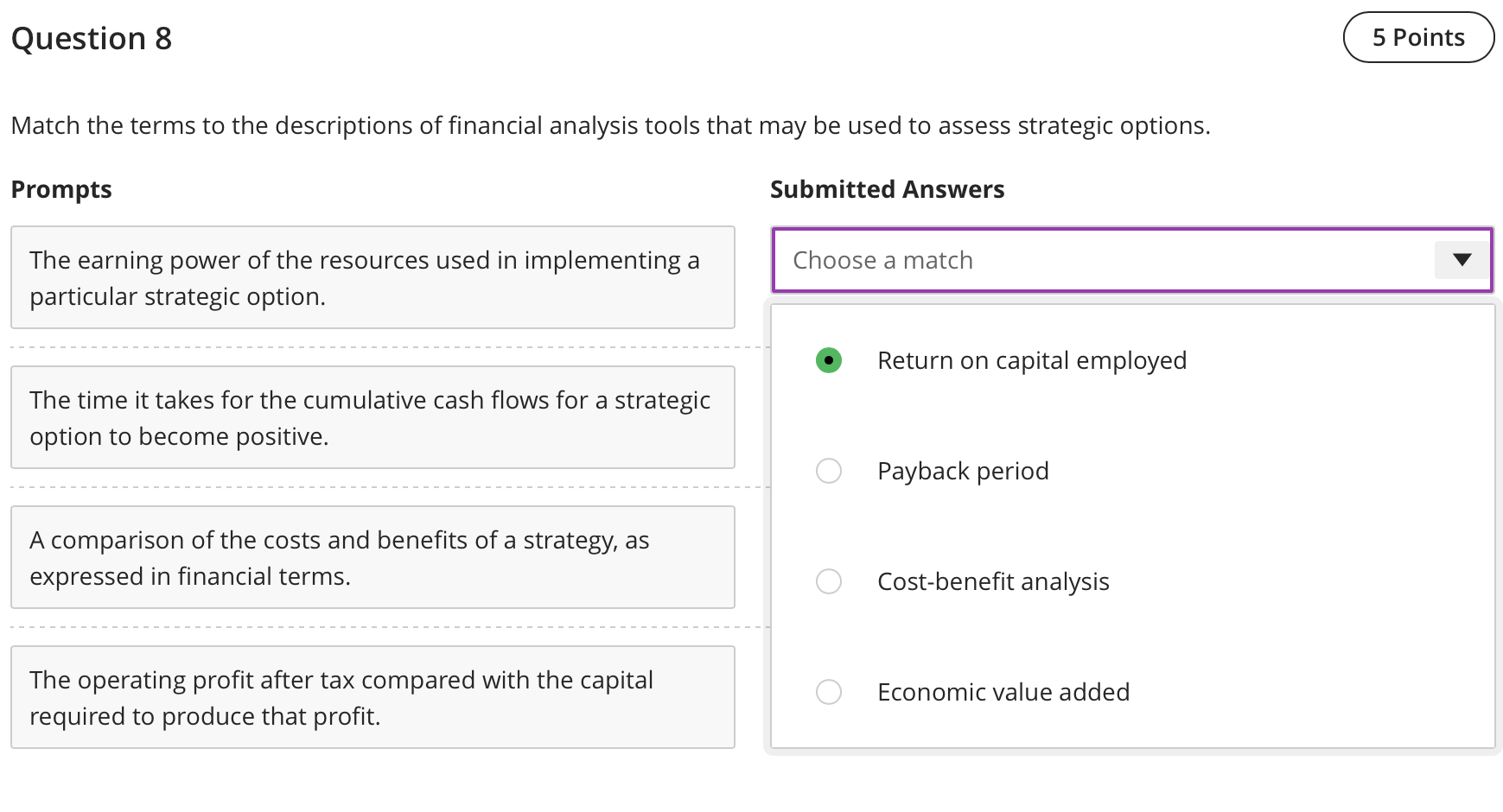Choose the Cost-benefit analysis radio circle
Image resolution: width=1503 pixels, height=812 pixels.
tap(829, 581)
